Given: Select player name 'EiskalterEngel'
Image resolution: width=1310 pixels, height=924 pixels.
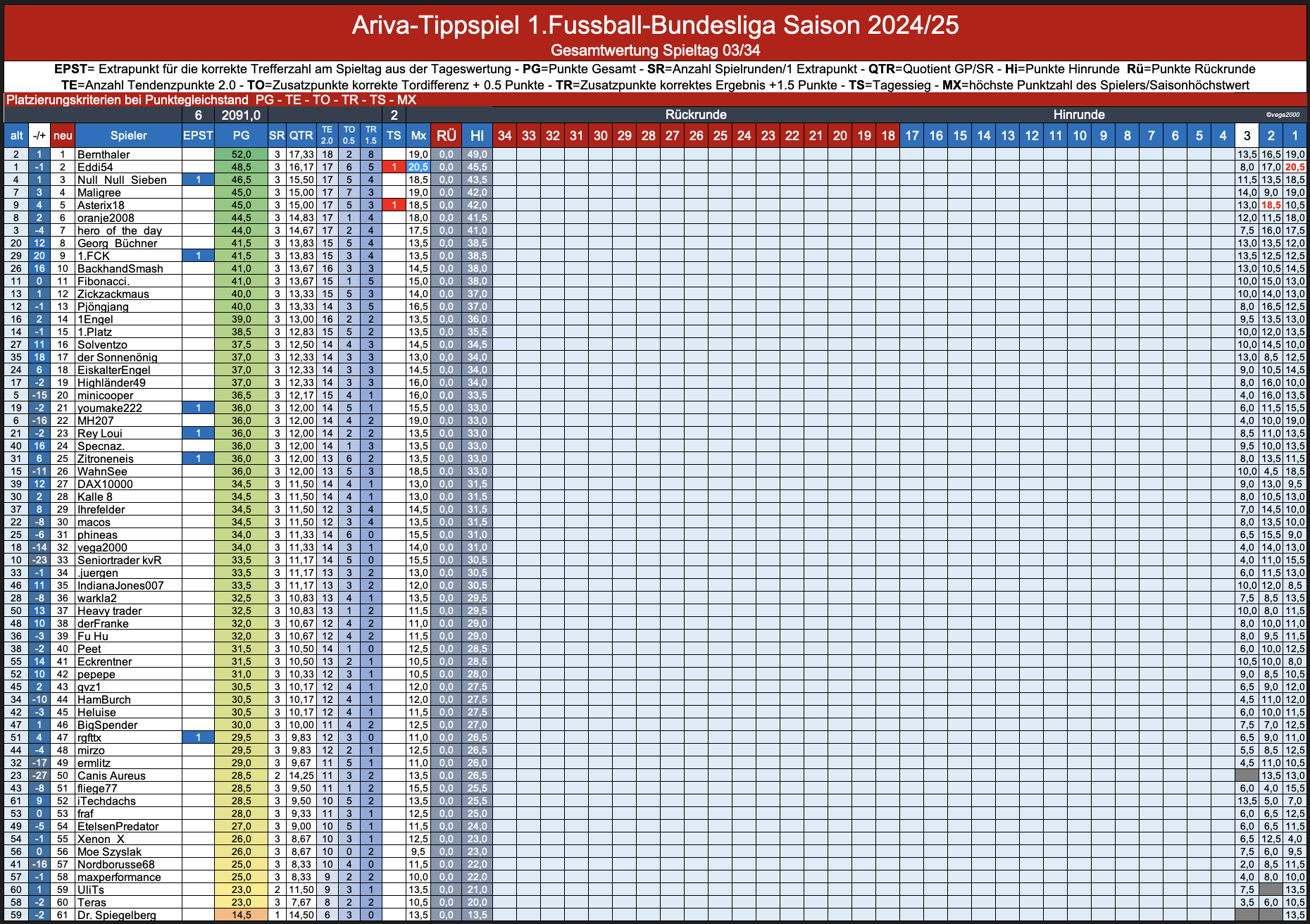Looking at the screenshot, I should pos(114,370).
